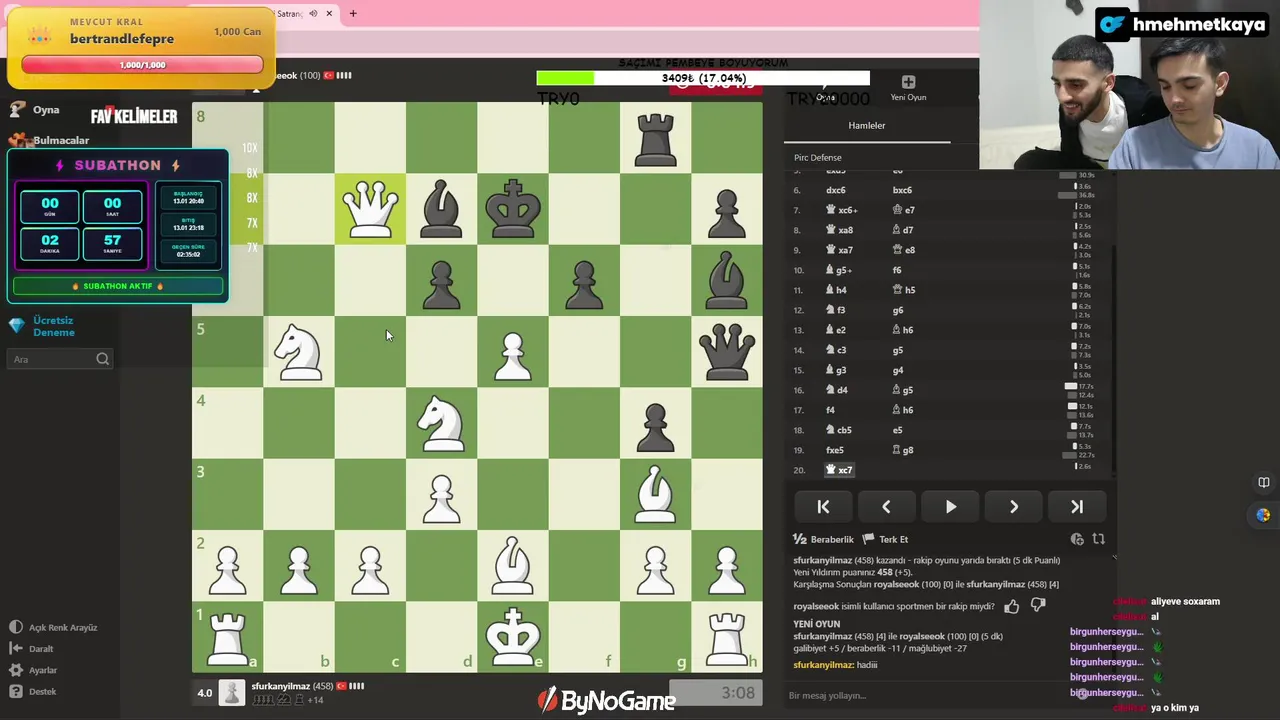Select the white rook on a1
This screenshot has width=1280, height=720.
point(228,637)
